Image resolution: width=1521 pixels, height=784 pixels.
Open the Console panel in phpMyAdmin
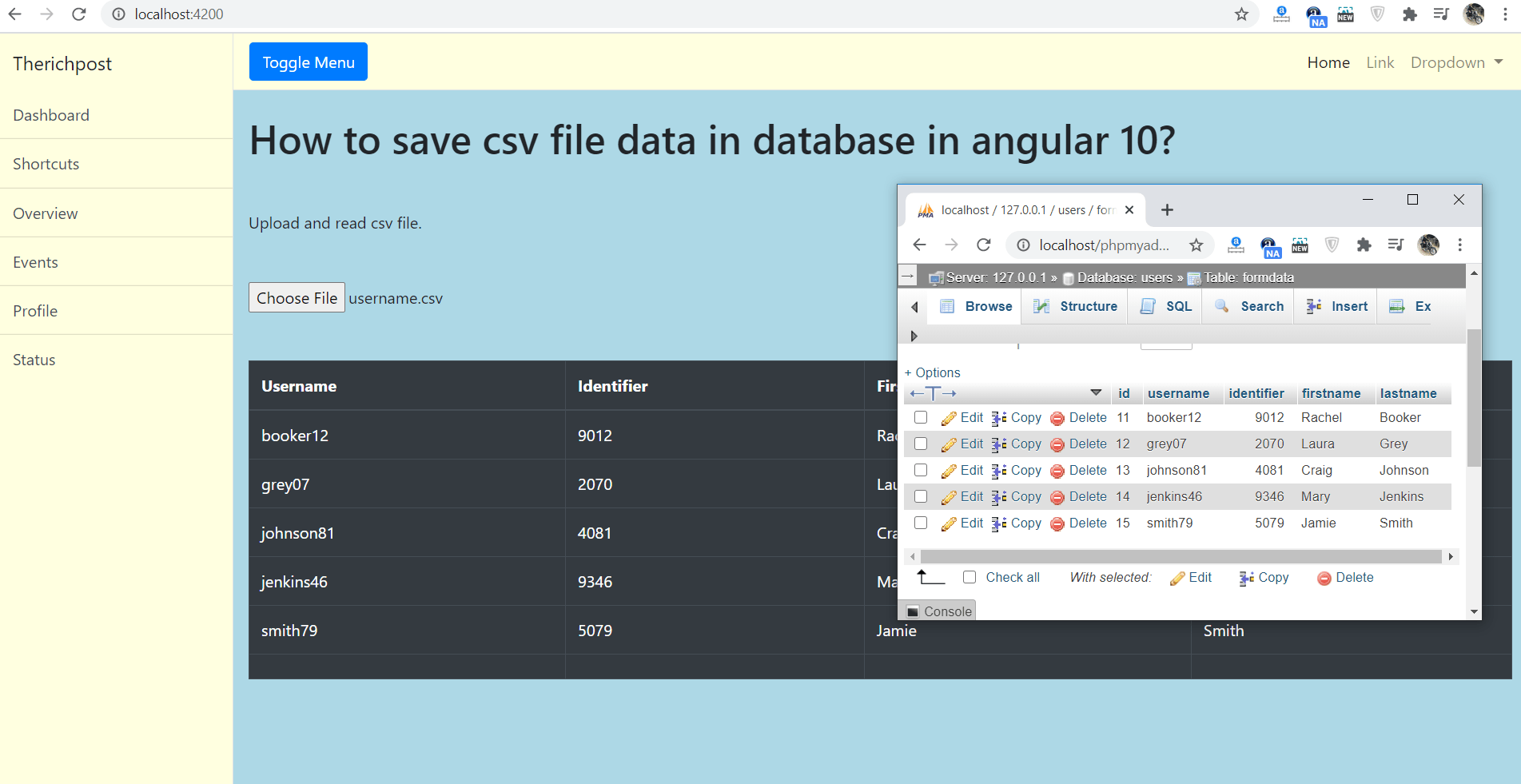click(938, 611)
